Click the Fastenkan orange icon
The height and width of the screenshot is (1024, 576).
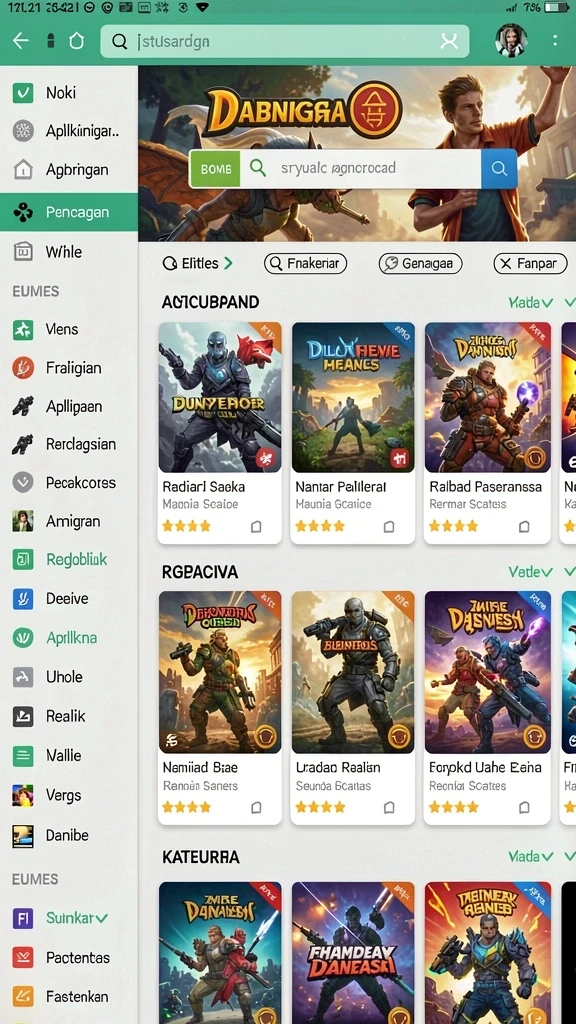23,997
